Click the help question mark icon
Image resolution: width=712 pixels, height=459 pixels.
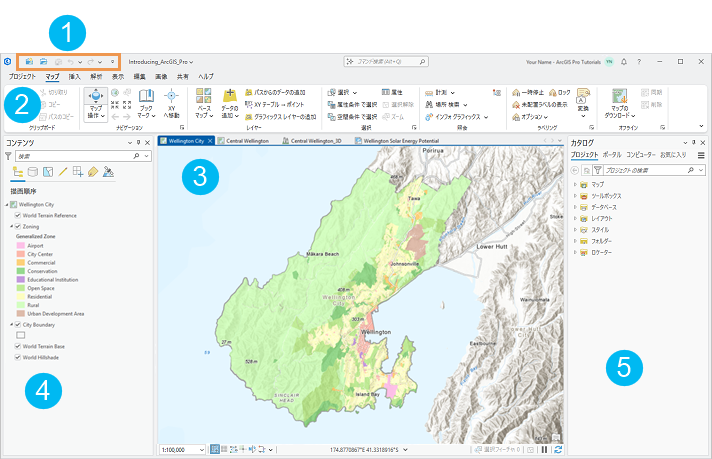click(639, 62)
